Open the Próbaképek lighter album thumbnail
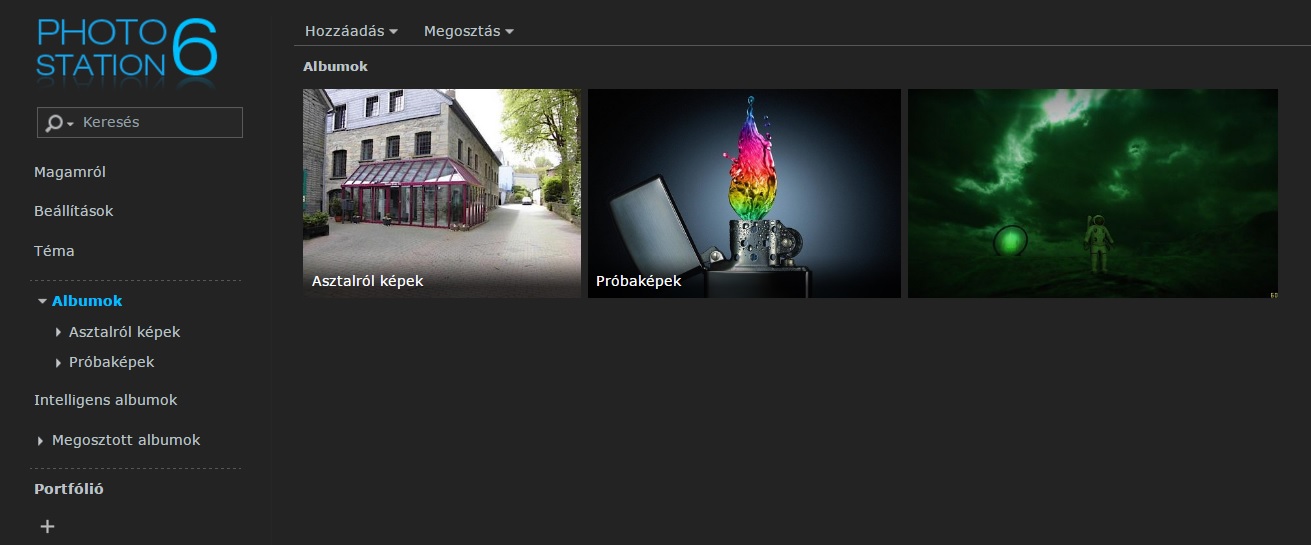Image resolution: width=1311 pixels, height=545 pixels. click(x=744, y=193)
